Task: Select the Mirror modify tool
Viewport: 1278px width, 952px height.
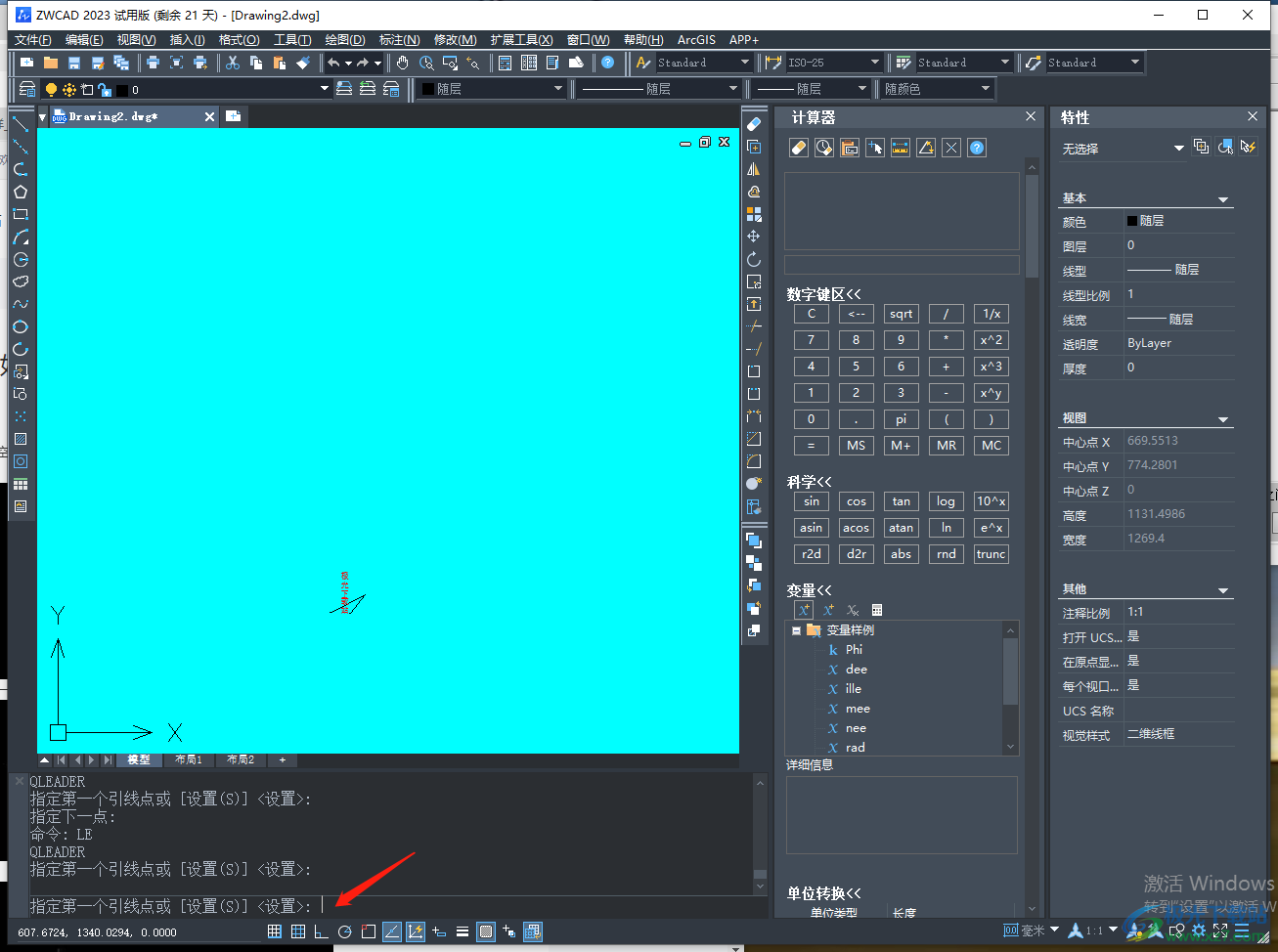Action: (x=754, y=169)
